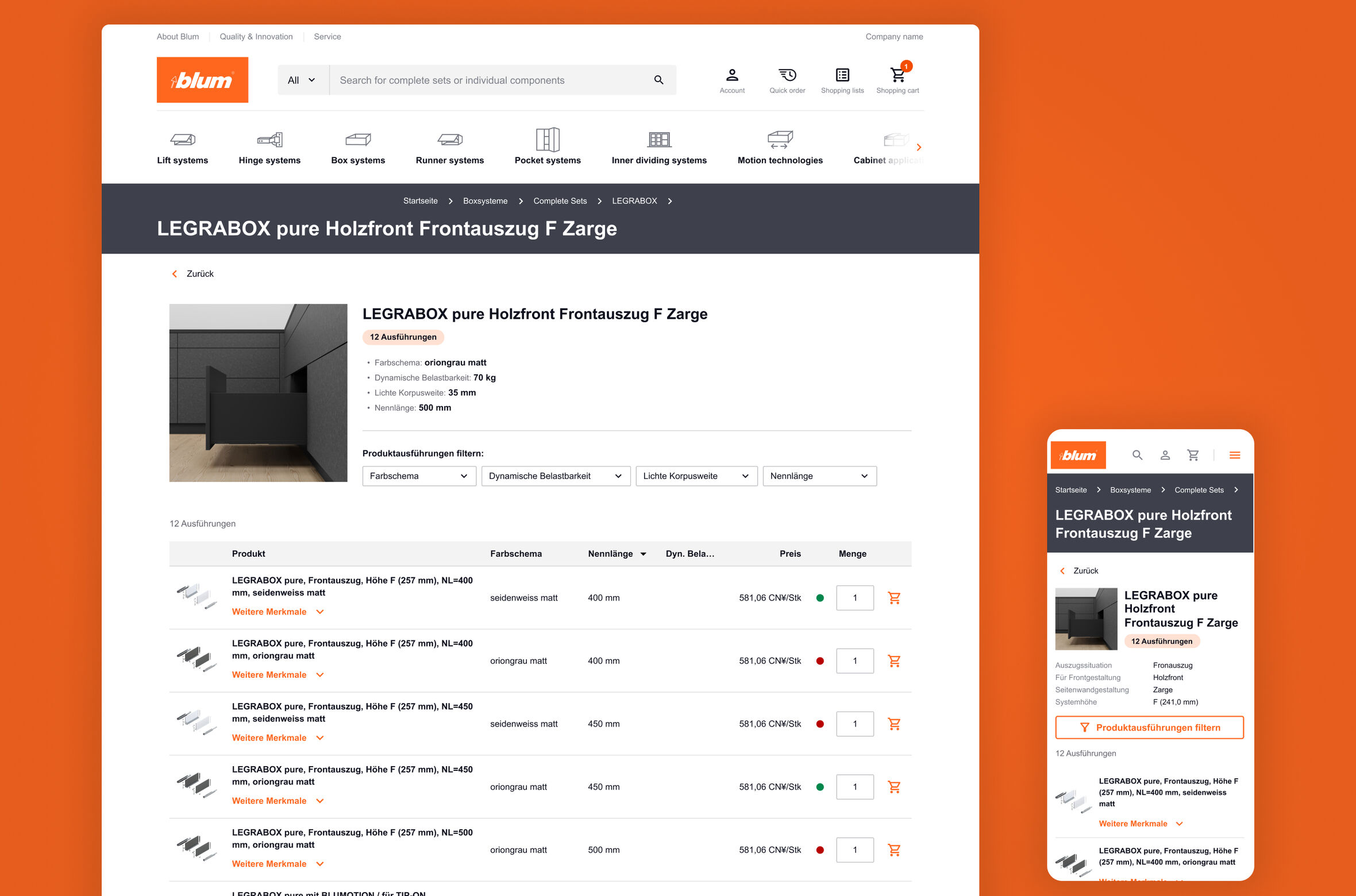Open Shopping lists
This screenshot has height=896, width=1356.
(x=842, y=75)
